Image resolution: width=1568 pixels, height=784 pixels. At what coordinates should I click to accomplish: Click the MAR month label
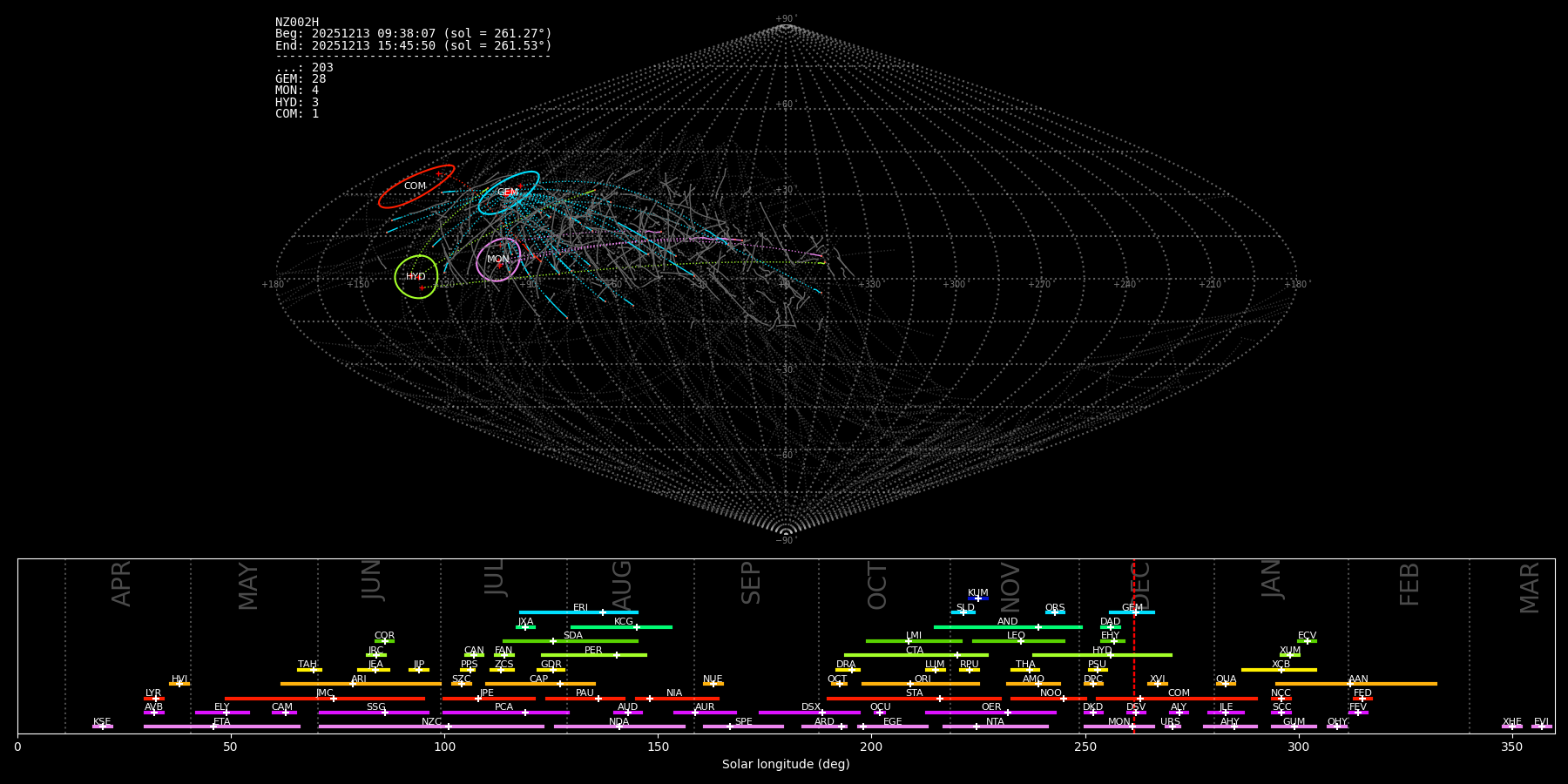[x=1530, y=587]
